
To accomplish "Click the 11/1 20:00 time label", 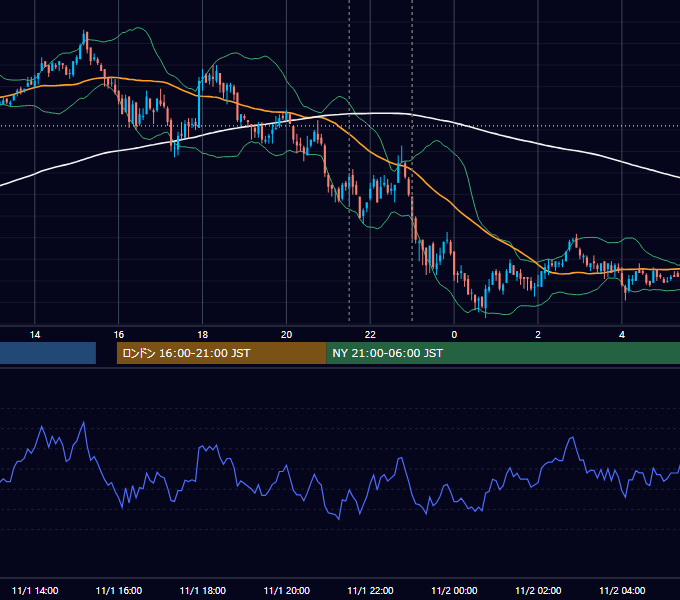I will pos(287,590).
